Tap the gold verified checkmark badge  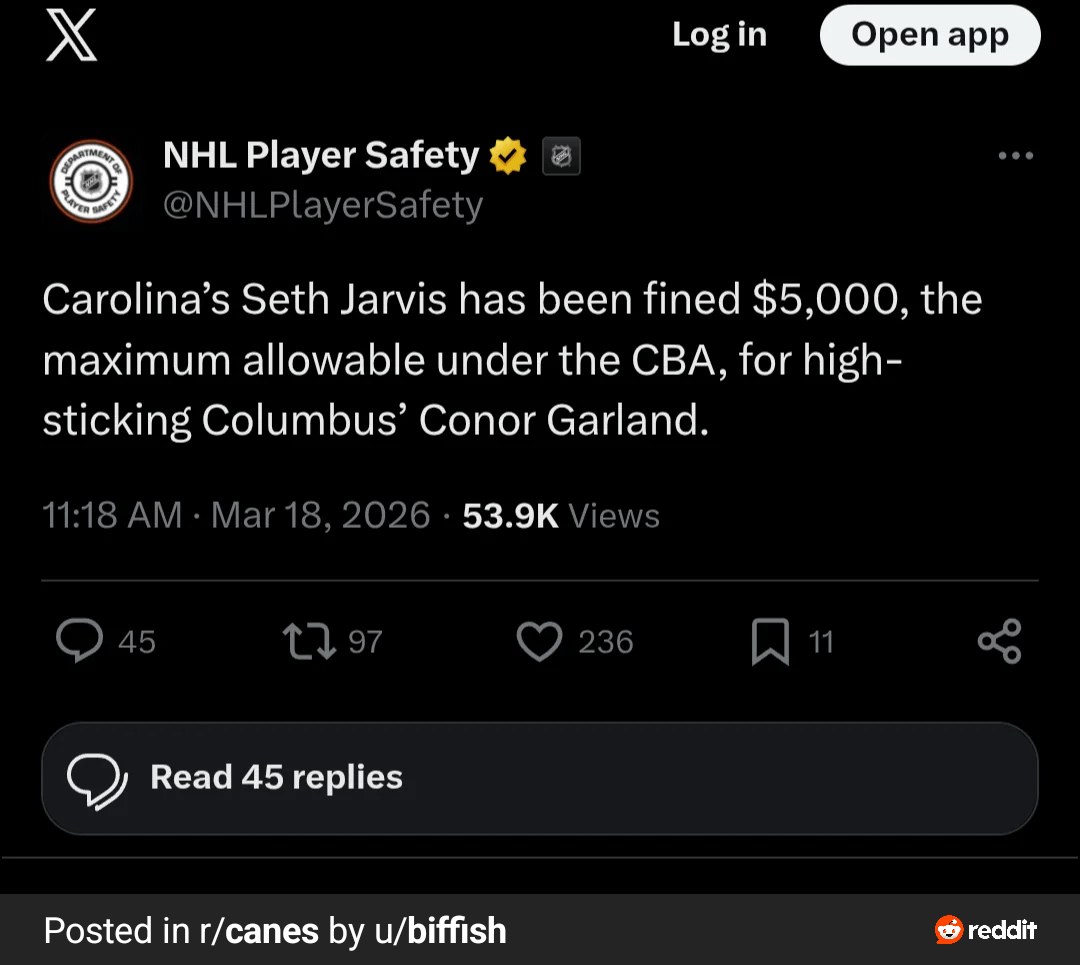[508, 155]
